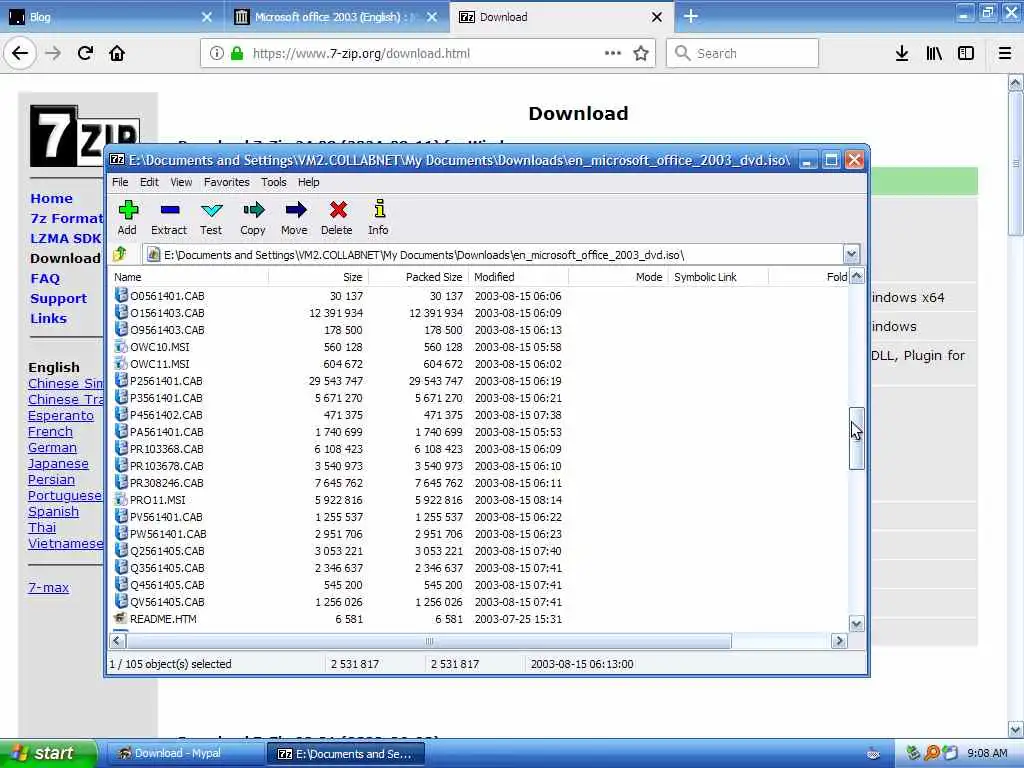Screen dimensions: 1024x768
Task: Click the 7-Zip scroll down arrow
Action: pyautogui.click(x=856, y=624)
